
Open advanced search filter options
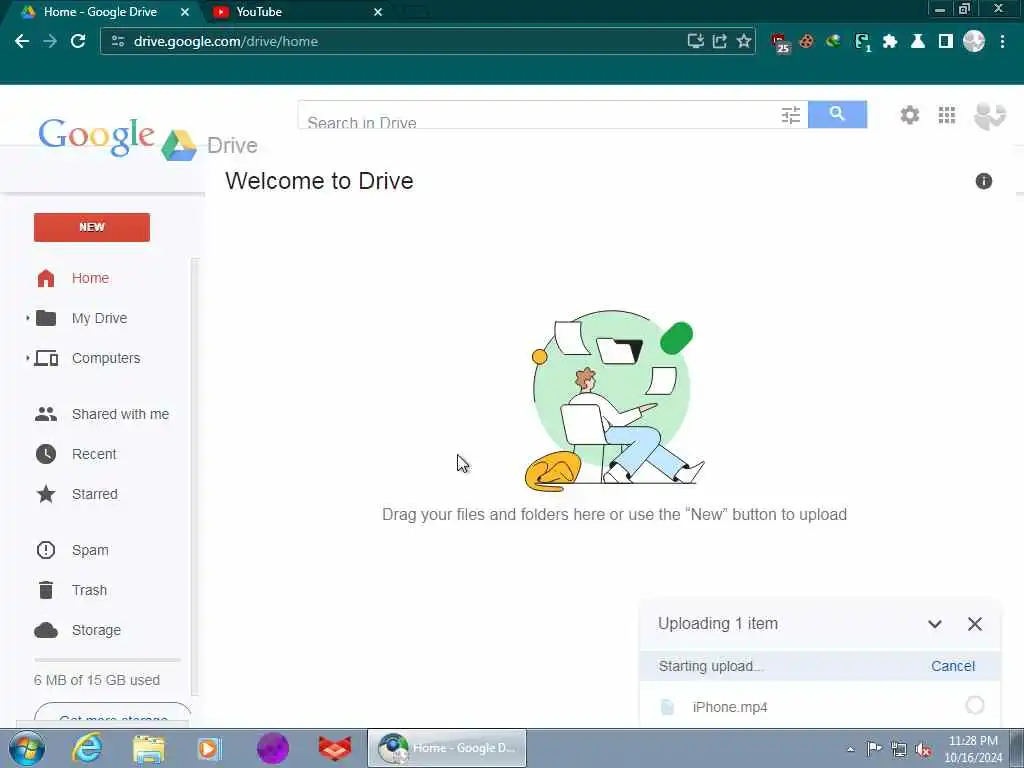pyautogui.click(x=791, y=115)
